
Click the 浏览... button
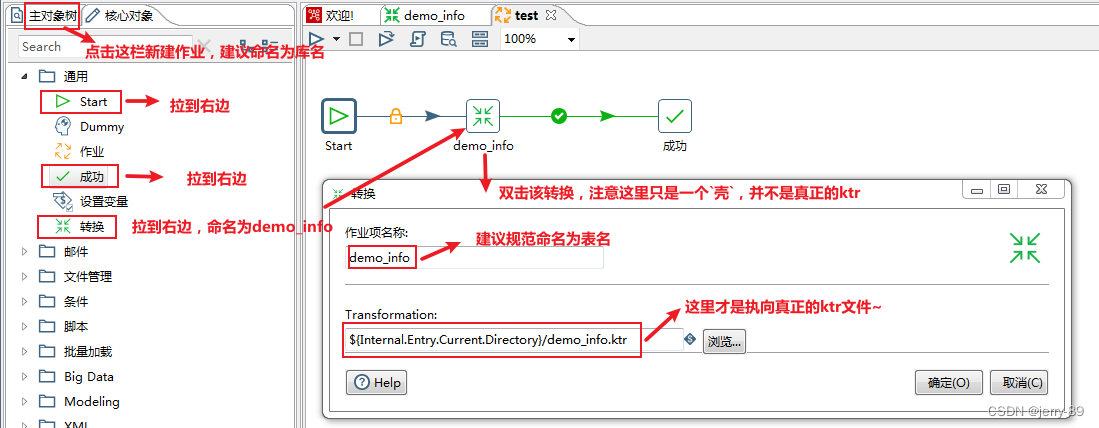coord(724,342)
